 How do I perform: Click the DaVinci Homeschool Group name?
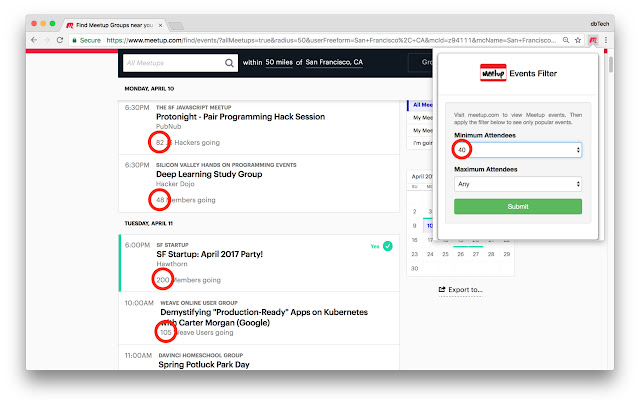200,355
